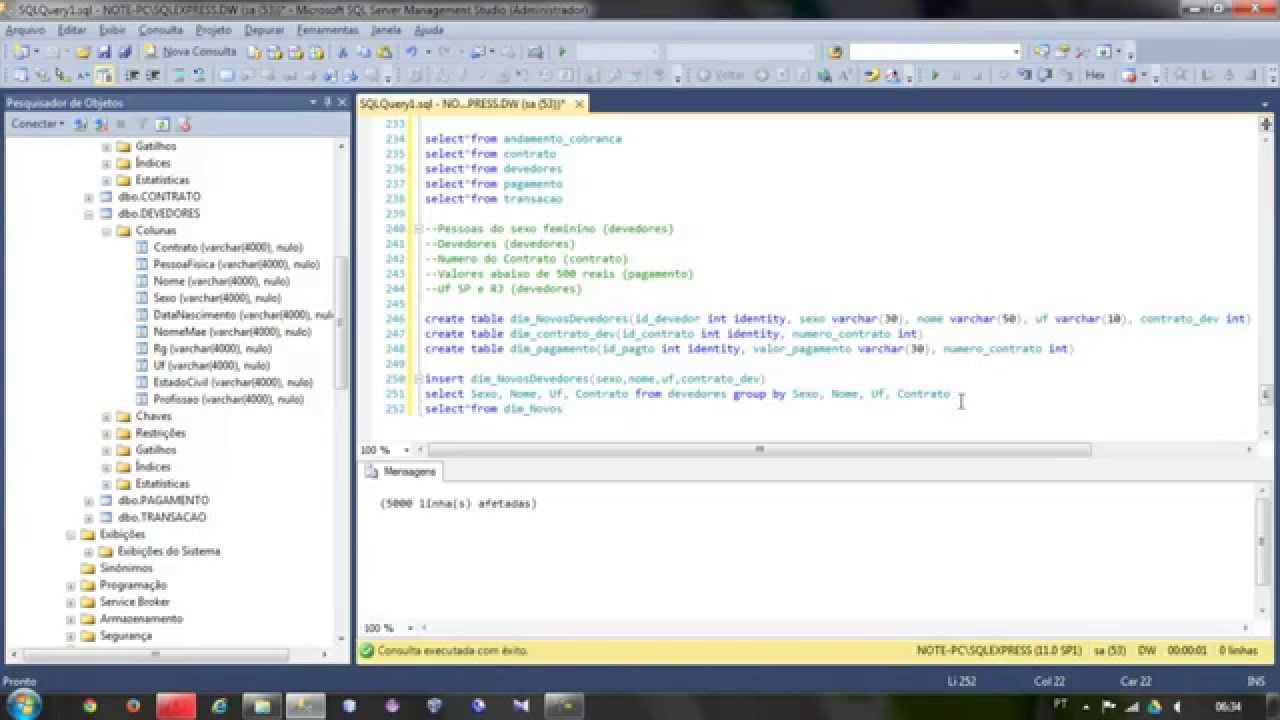Image resolution: width=1280 pixels, height=720 pixels.
Task: Open the Projeto menu
Action: 213,30
